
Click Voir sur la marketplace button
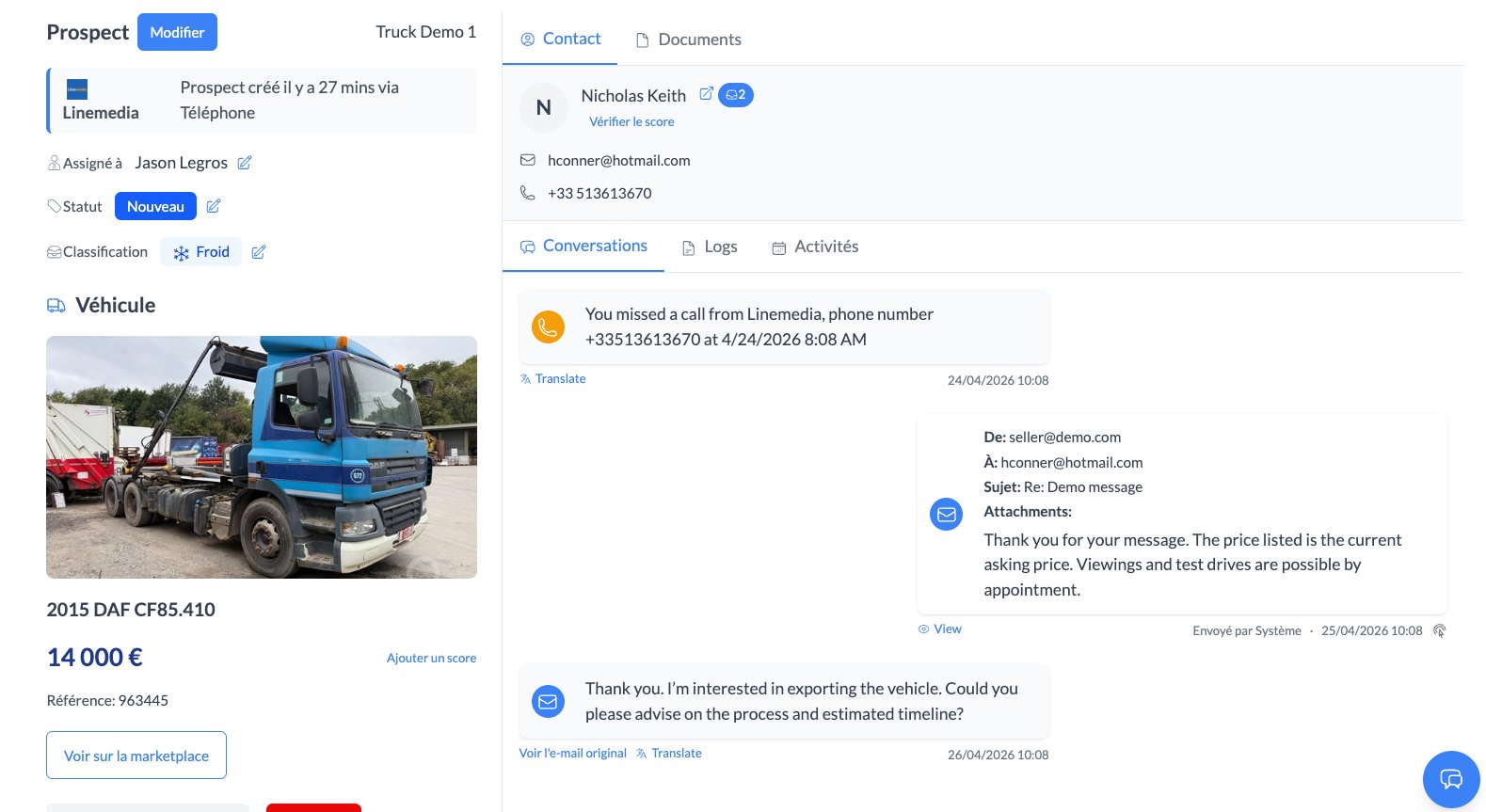click(136, 756)
